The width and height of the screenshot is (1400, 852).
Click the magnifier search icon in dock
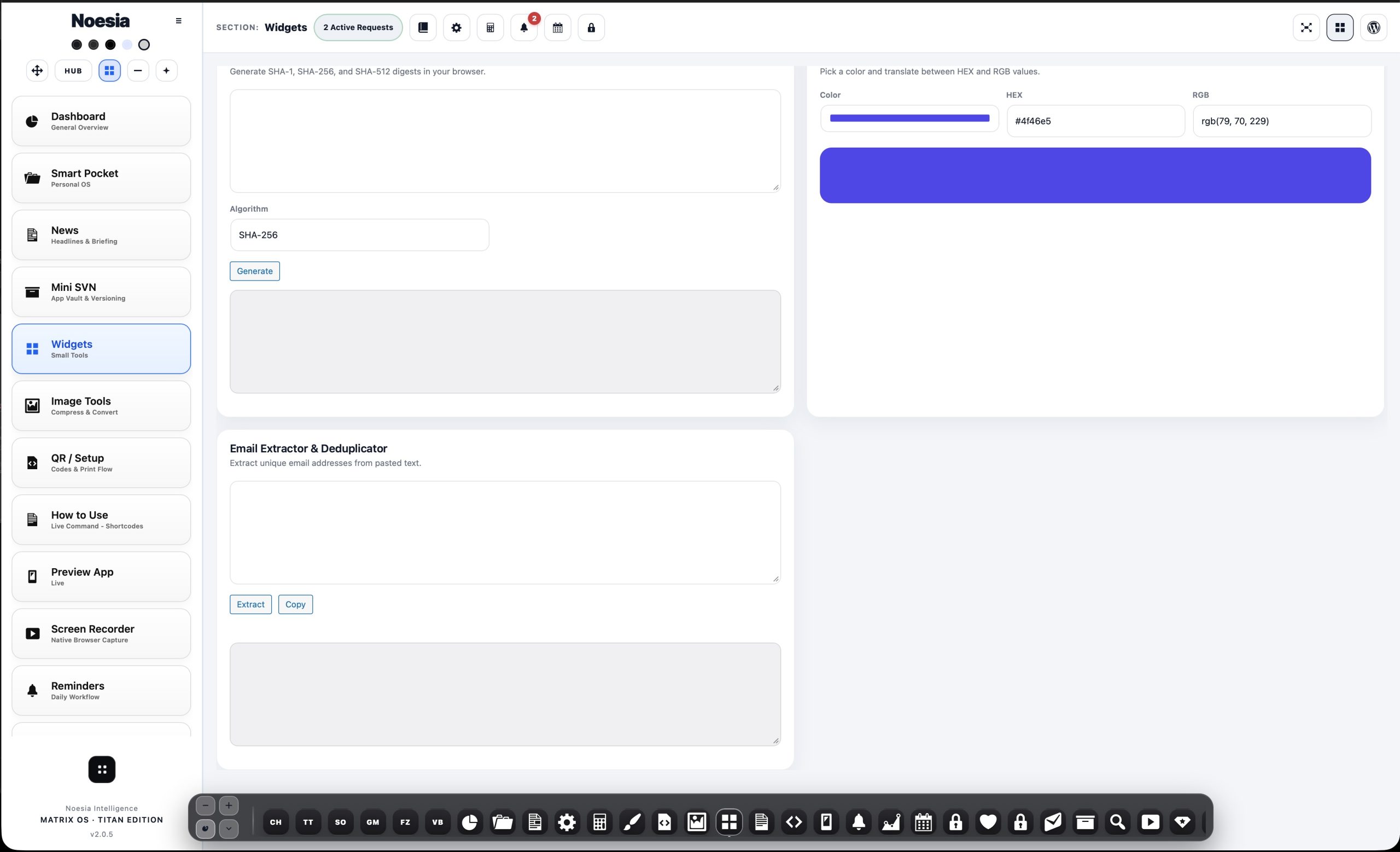(x=1118, y=821)
